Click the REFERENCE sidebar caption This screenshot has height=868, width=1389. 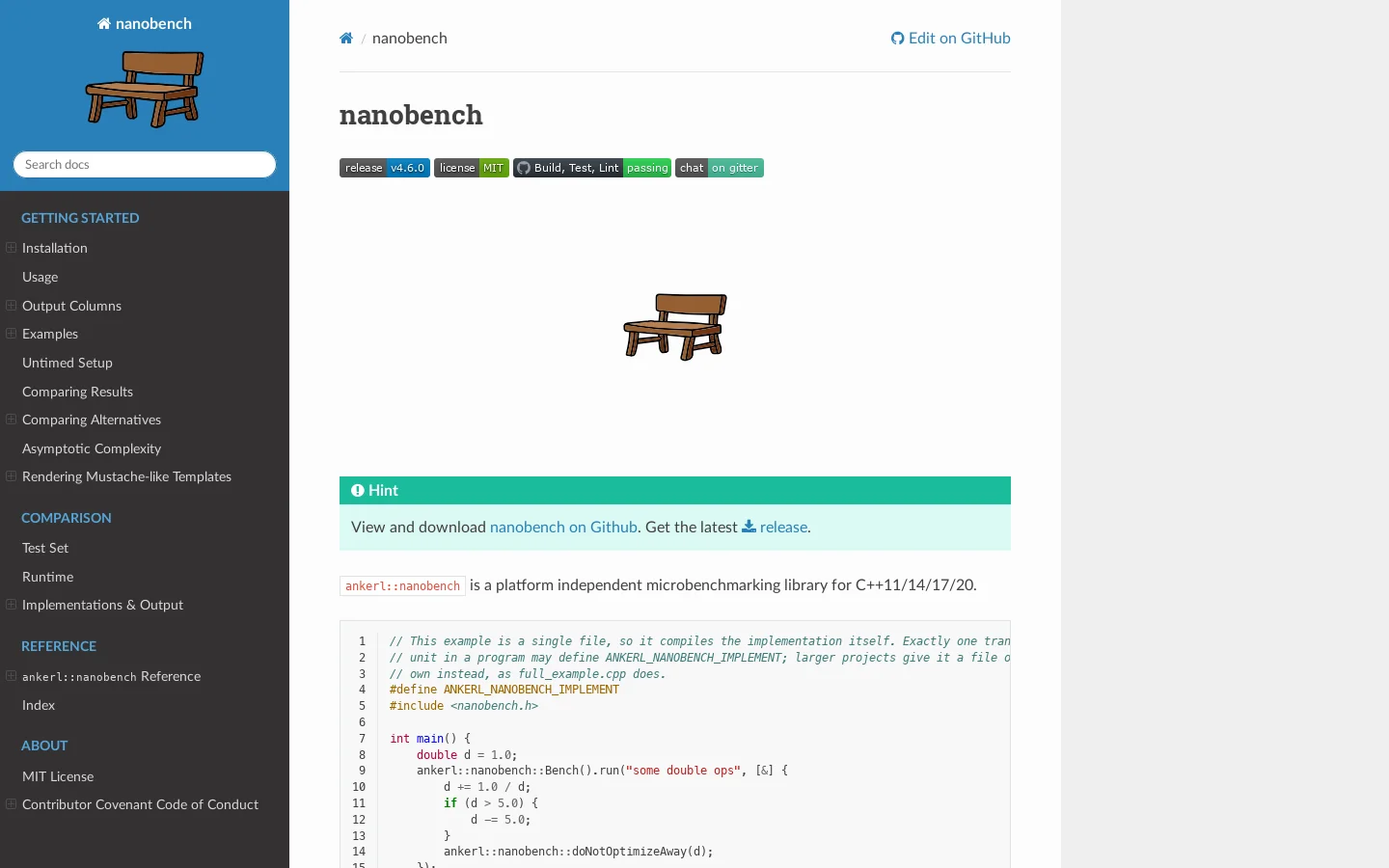coord(59,646)
